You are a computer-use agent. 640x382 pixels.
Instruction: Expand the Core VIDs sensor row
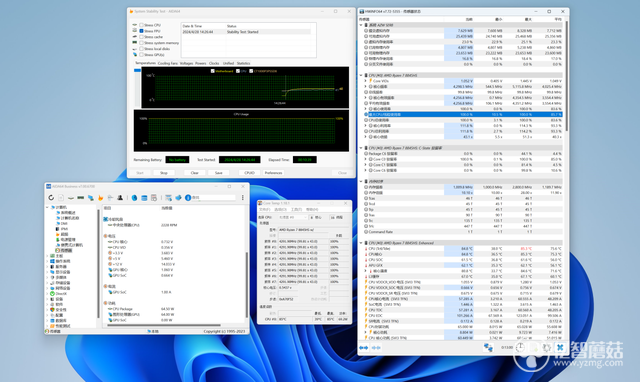pos(365,81)
